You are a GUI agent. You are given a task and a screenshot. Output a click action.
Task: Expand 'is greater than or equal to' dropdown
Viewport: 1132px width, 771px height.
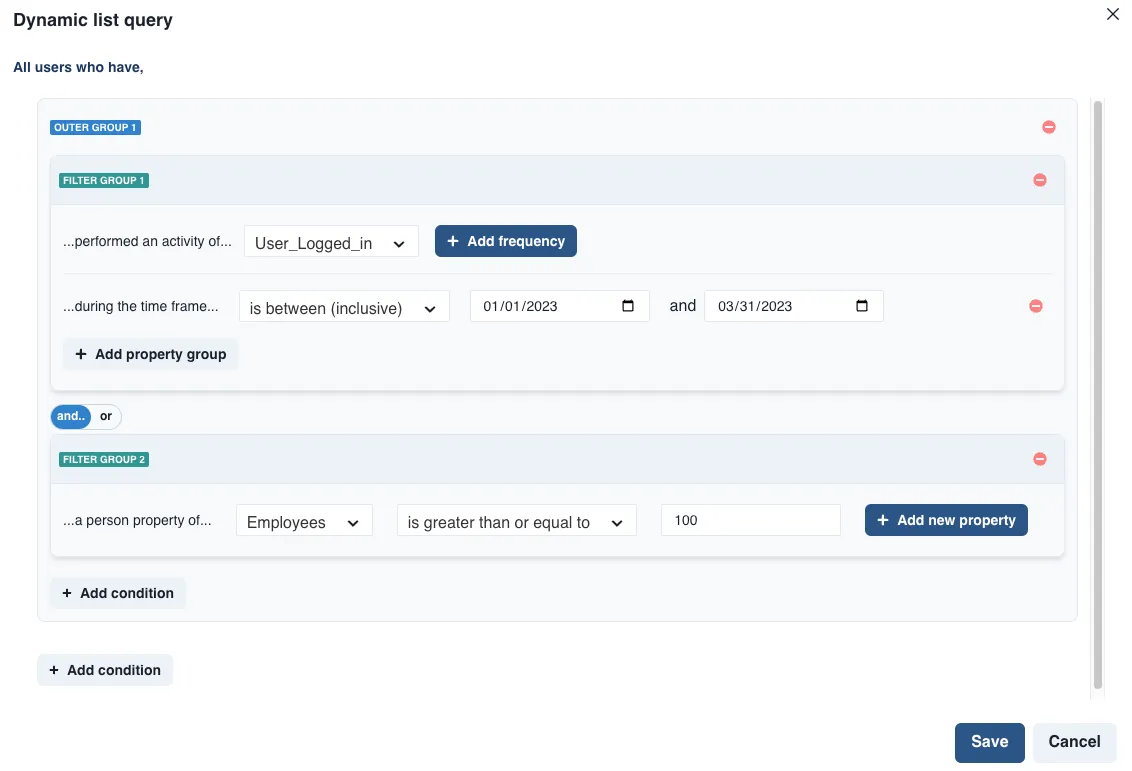click(x=516, y=521)
